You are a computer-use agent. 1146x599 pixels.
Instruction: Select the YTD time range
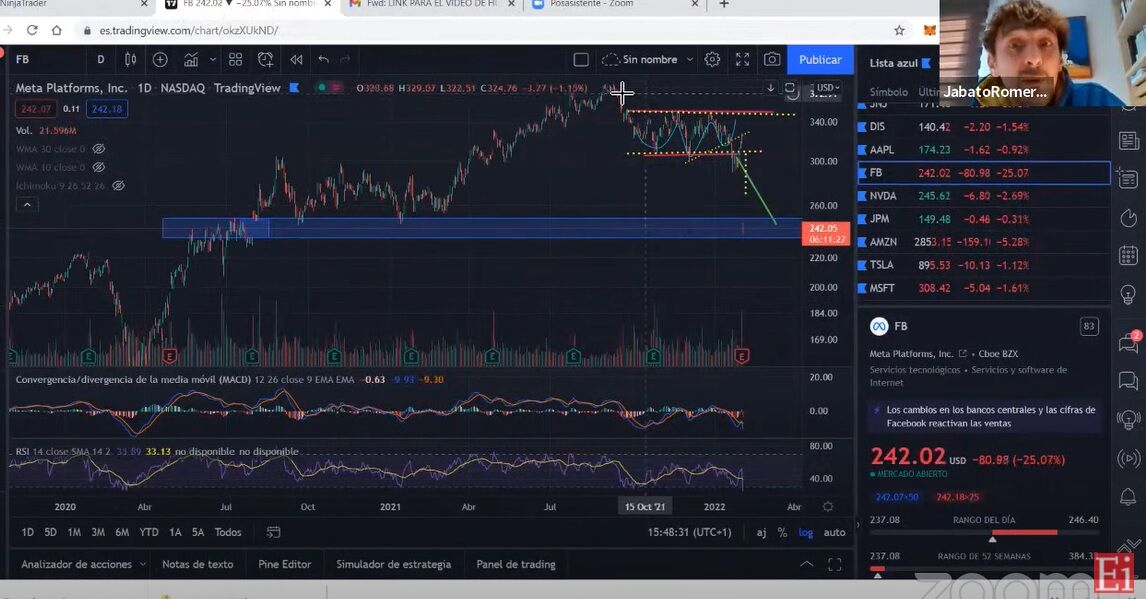click(x=148, y=533)
